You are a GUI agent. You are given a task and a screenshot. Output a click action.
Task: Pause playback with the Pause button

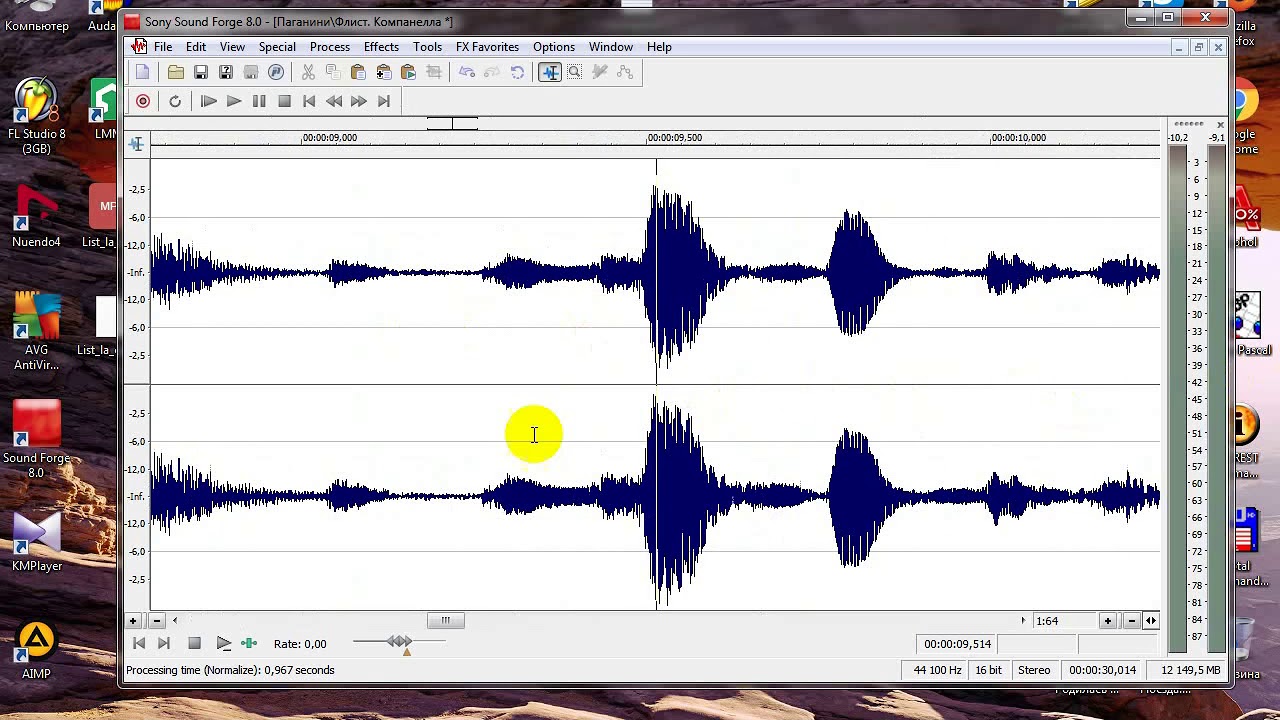259,101
